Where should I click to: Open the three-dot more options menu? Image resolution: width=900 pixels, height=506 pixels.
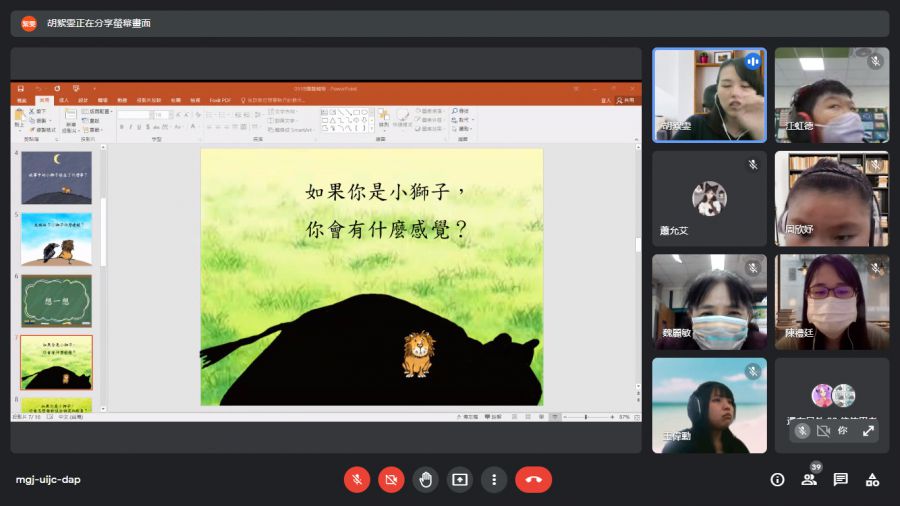494,480
